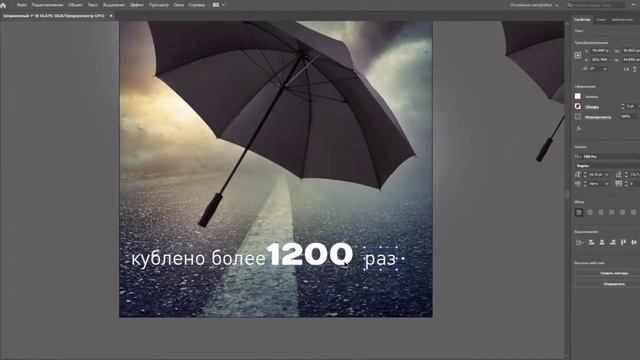This screenshot has height=360, width=640.
Task: Adjust the font size stepper arrows
Action: point(585,174)
